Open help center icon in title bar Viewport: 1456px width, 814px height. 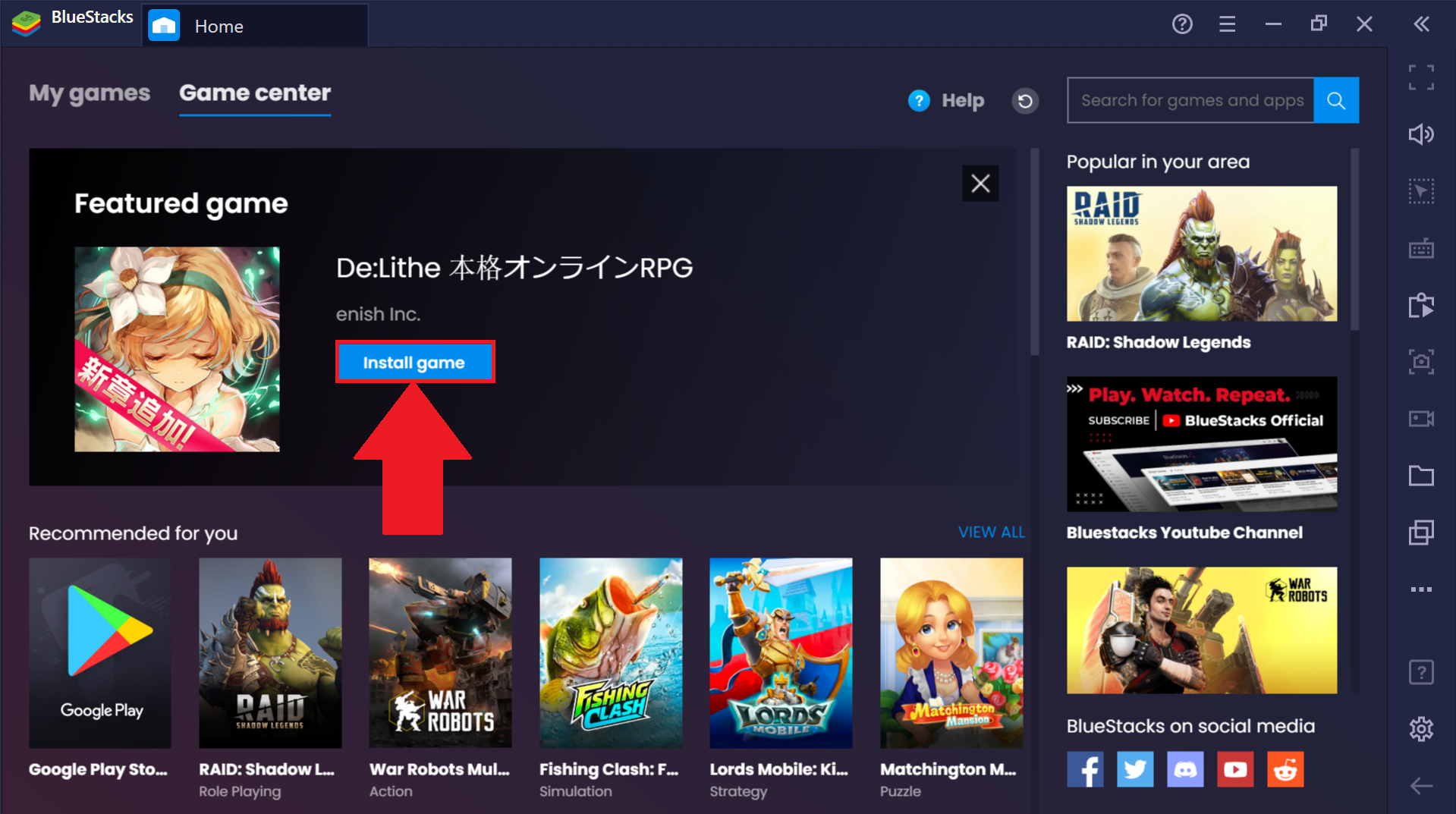point(1182,24)
